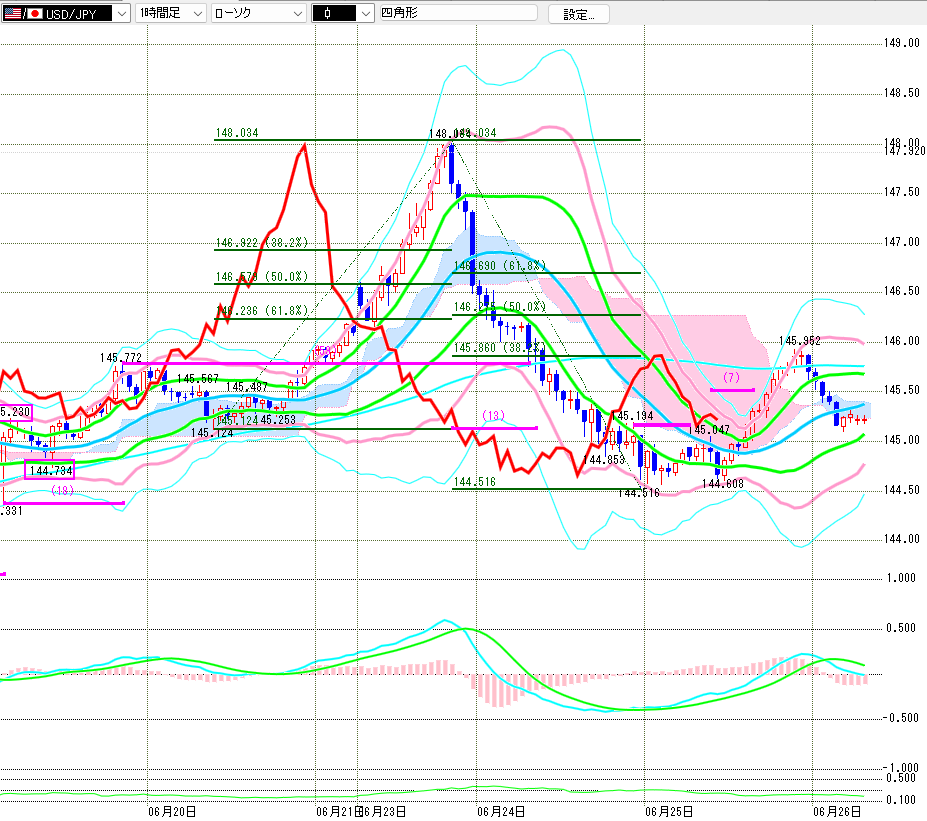The image size is (927, 821).
Task: Open the USD/JPY currency pair dropdown
Action: pos(65,13)
